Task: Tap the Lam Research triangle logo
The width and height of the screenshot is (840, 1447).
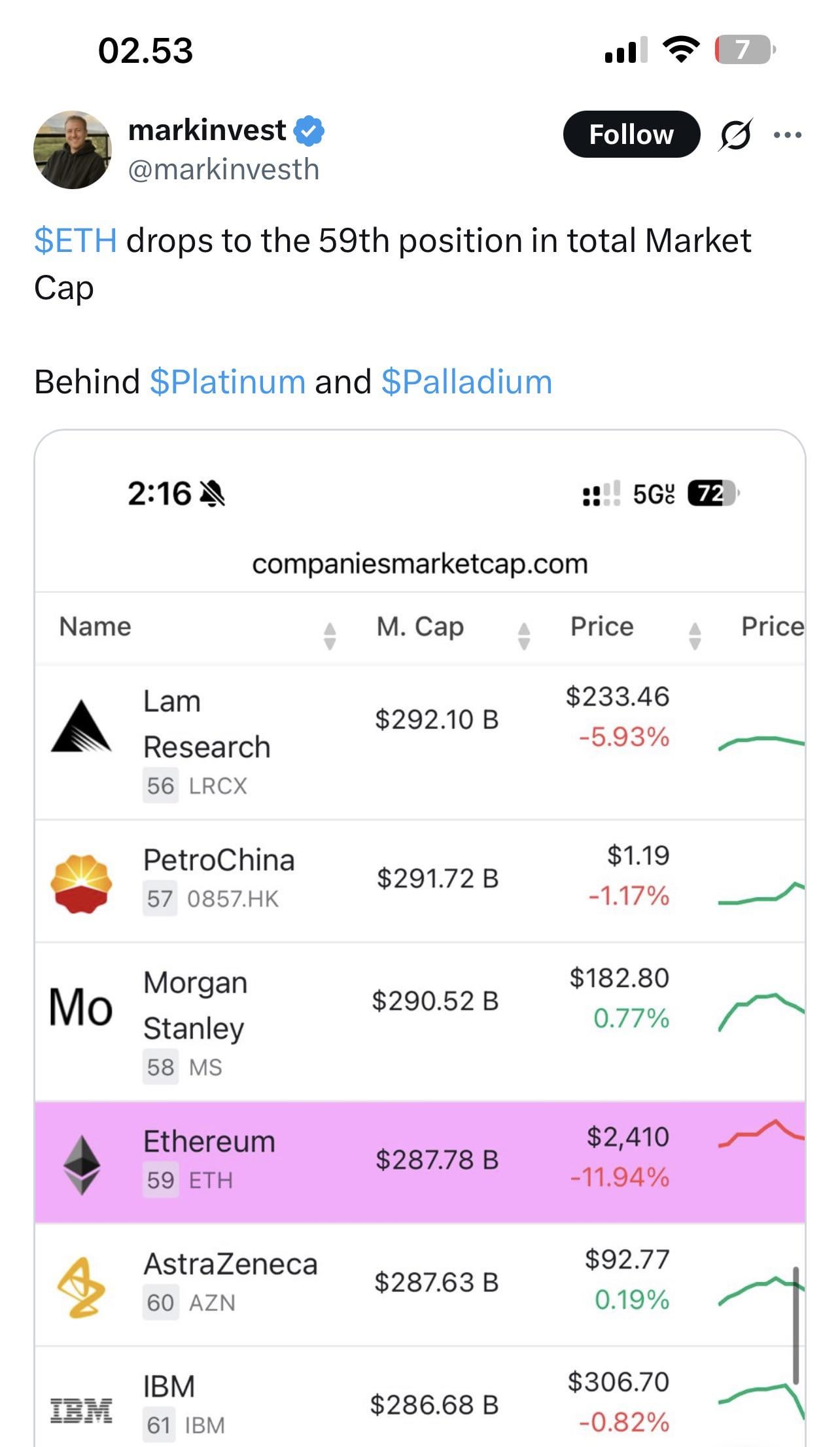Action: tap(80, 726)
